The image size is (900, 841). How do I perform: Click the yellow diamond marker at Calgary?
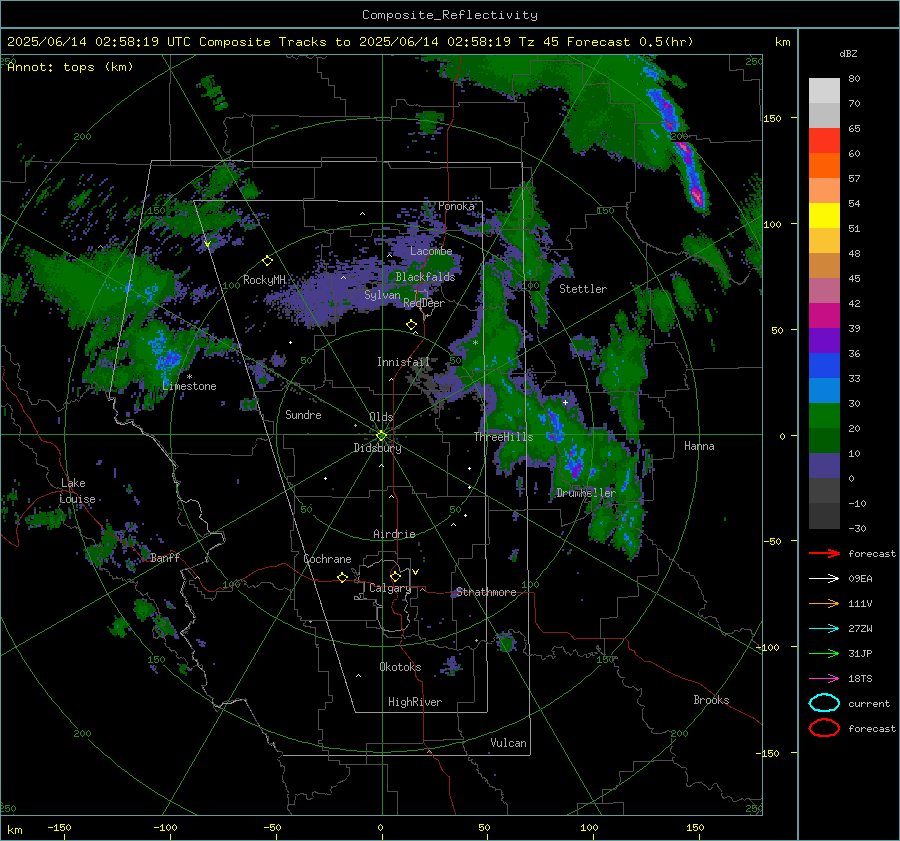click(x=395, y=576)
